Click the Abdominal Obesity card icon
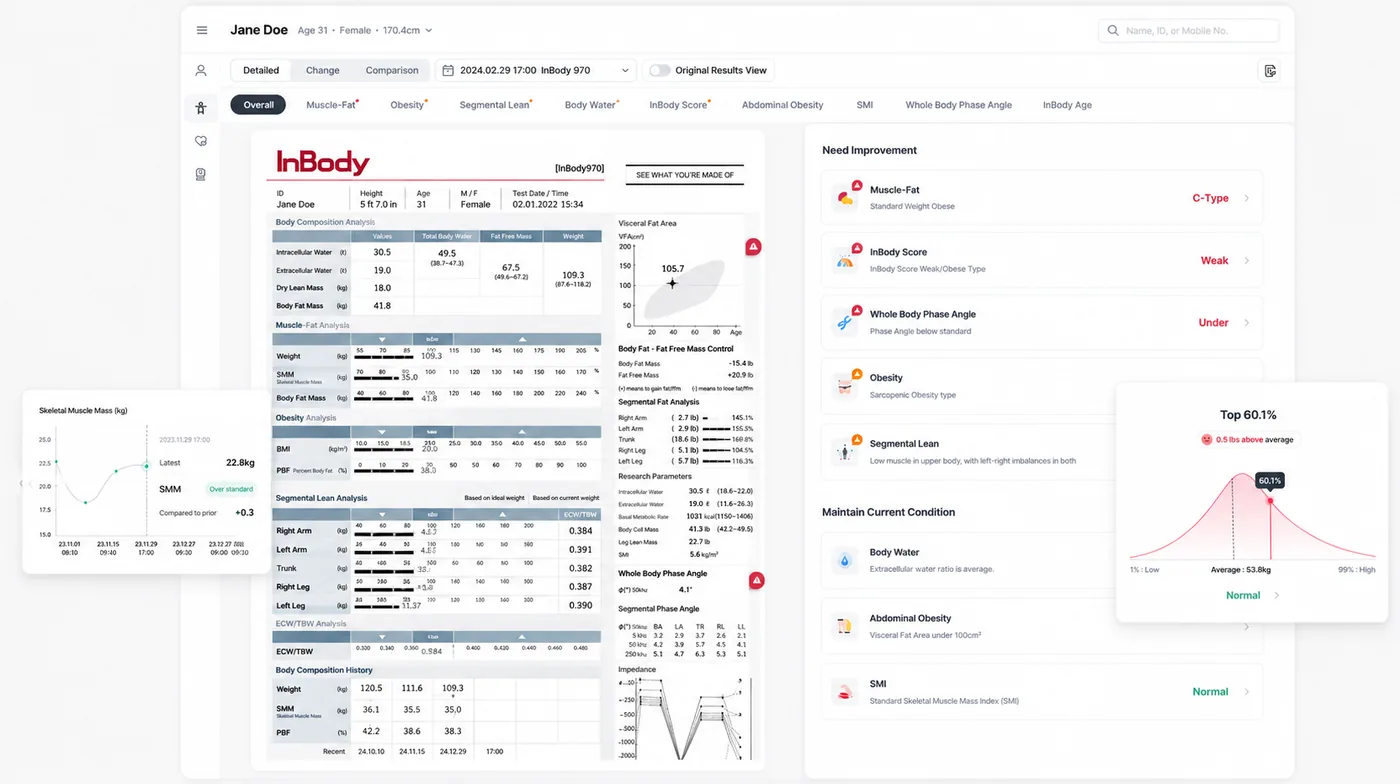 845,627
